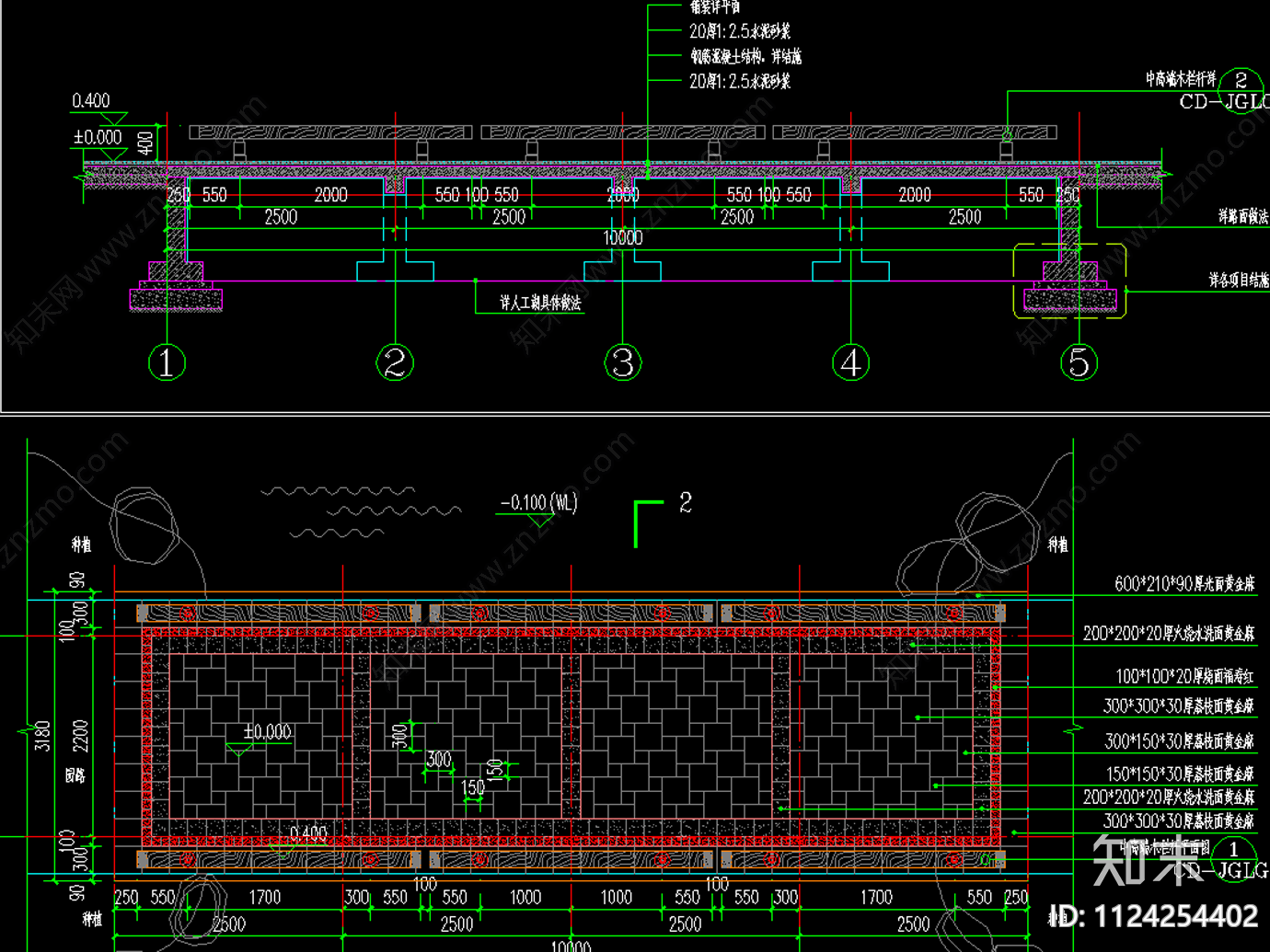Select the 300*150*30厚荔枝面黄金麻 label
This screenshot has height=952, width=1270.
1179,741
